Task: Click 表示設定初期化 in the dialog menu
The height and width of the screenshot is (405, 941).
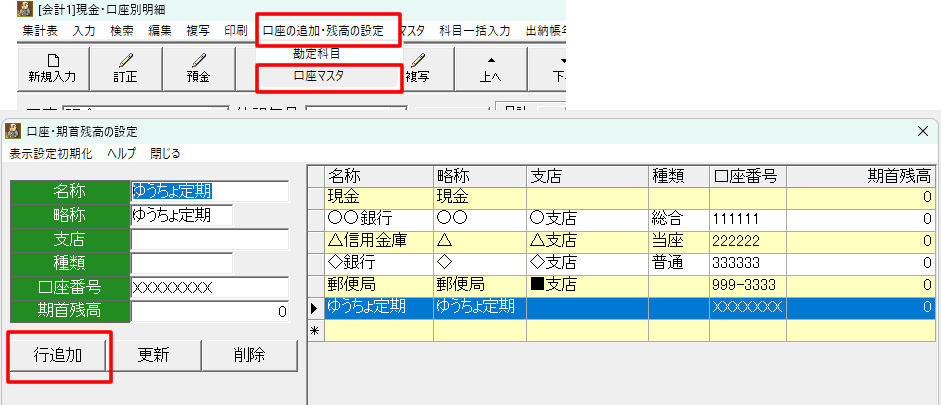Action: (51, 154)
